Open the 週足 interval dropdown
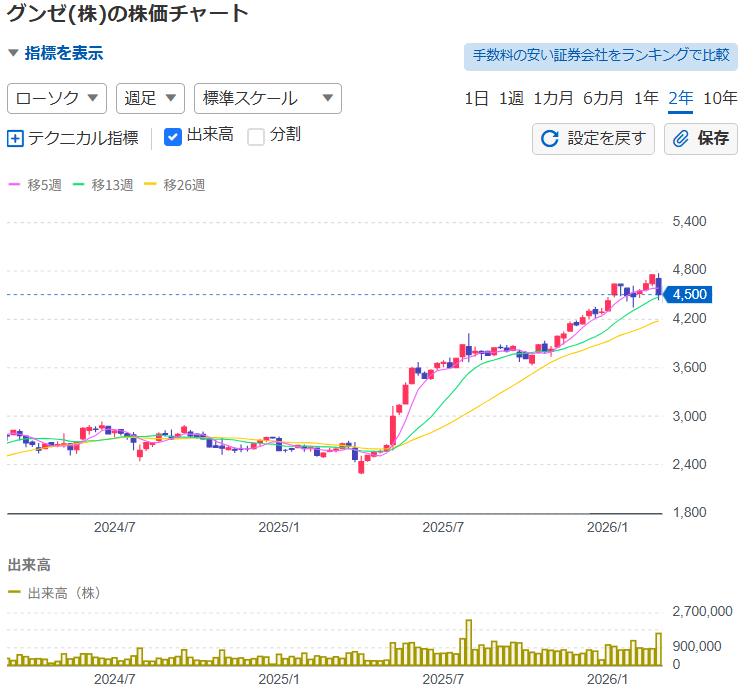The width and height of the screenshot is (750, 694). click(x=151, y=98)
